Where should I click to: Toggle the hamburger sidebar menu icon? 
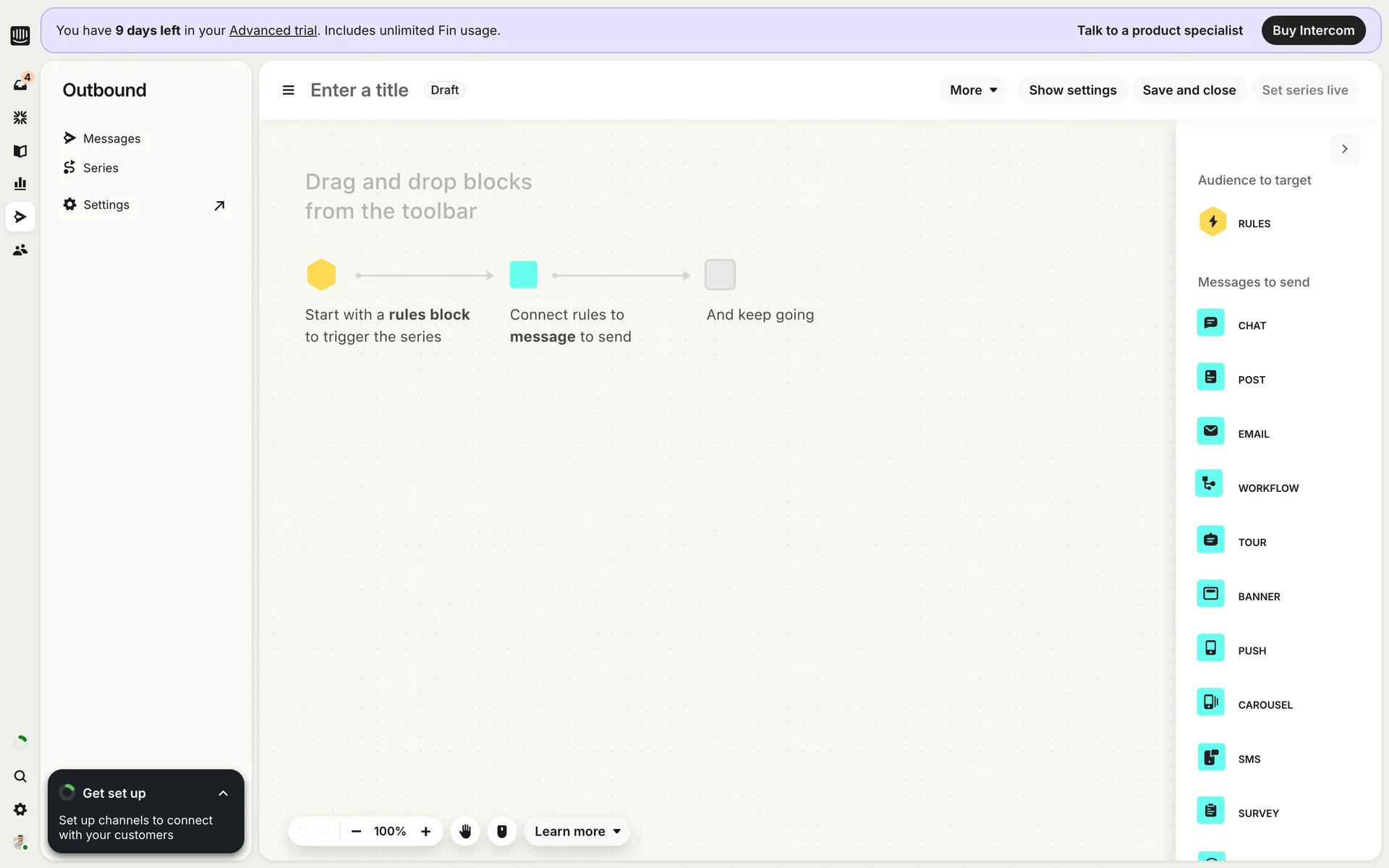[x=288, y=90]
